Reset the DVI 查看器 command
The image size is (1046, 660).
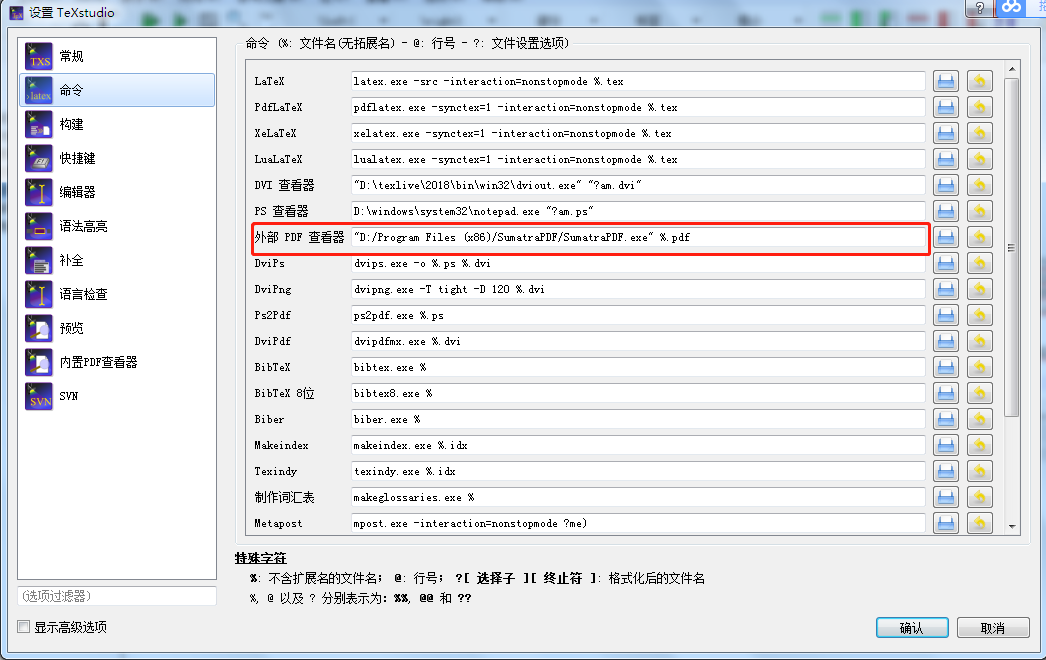click(x=979, y=186)
